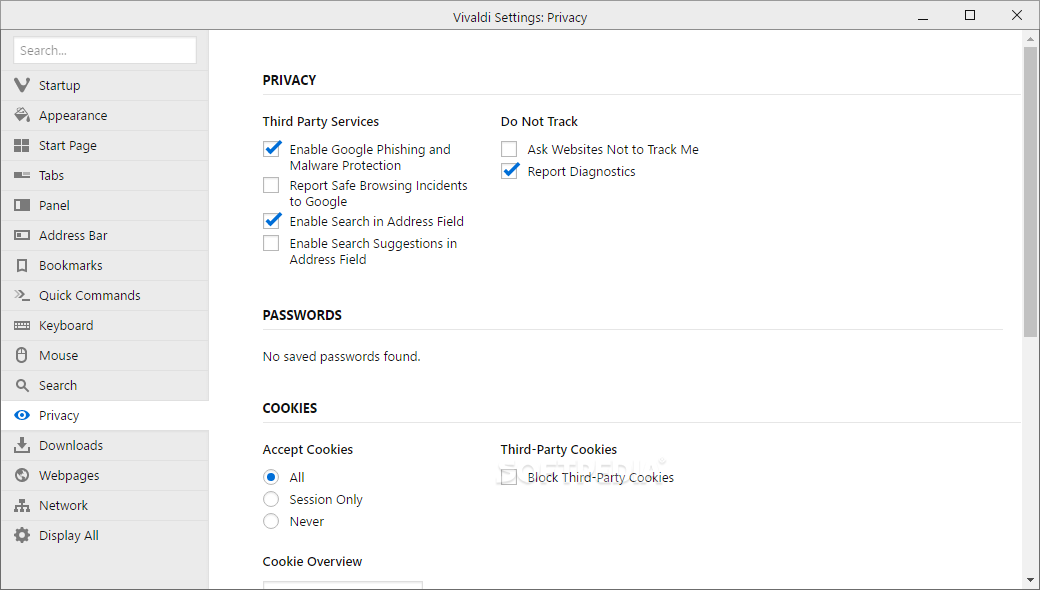
Task: Switch to the Tabs settings section
Action: pos(51,176)
